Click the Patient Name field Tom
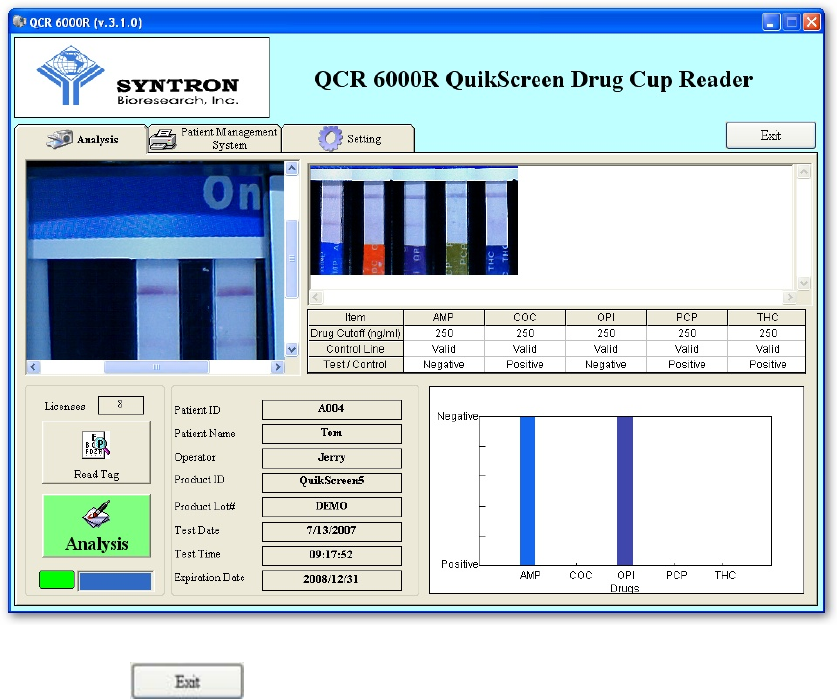The width and height of the screenshot is (837, 699). click(331, 434)
